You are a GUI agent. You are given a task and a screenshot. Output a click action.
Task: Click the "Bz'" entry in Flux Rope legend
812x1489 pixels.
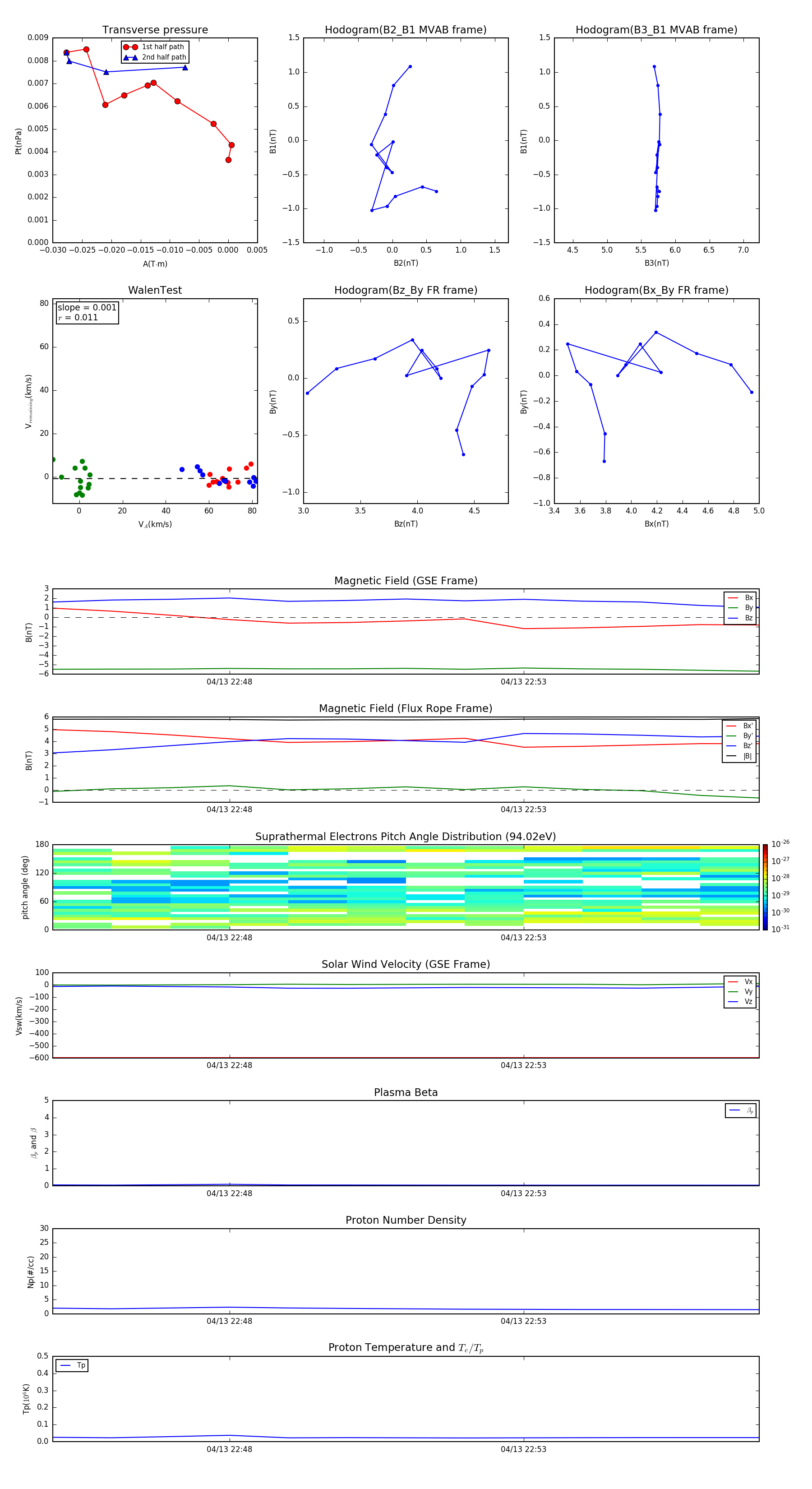pos(739,746)
